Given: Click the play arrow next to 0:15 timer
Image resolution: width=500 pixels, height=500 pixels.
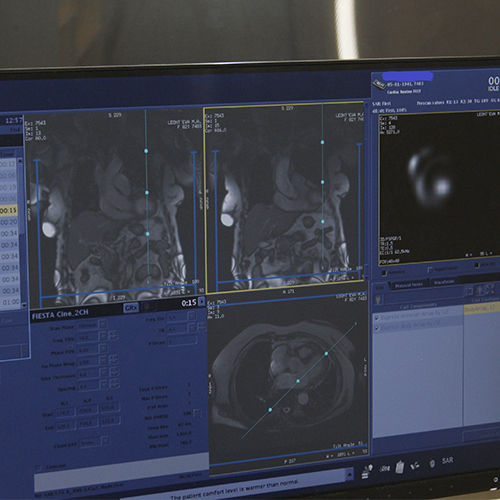Looking at the screenshot, I should [202, 302].
